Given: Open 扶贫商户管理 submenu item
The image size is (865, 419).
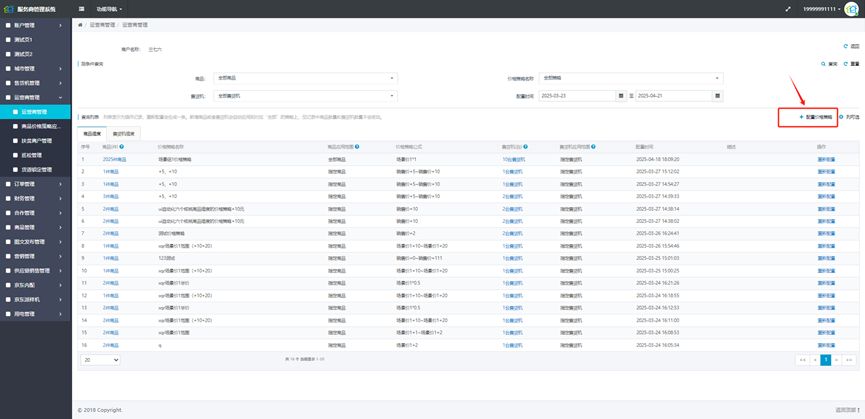Looking at the screenshot, I should (36, 141).
